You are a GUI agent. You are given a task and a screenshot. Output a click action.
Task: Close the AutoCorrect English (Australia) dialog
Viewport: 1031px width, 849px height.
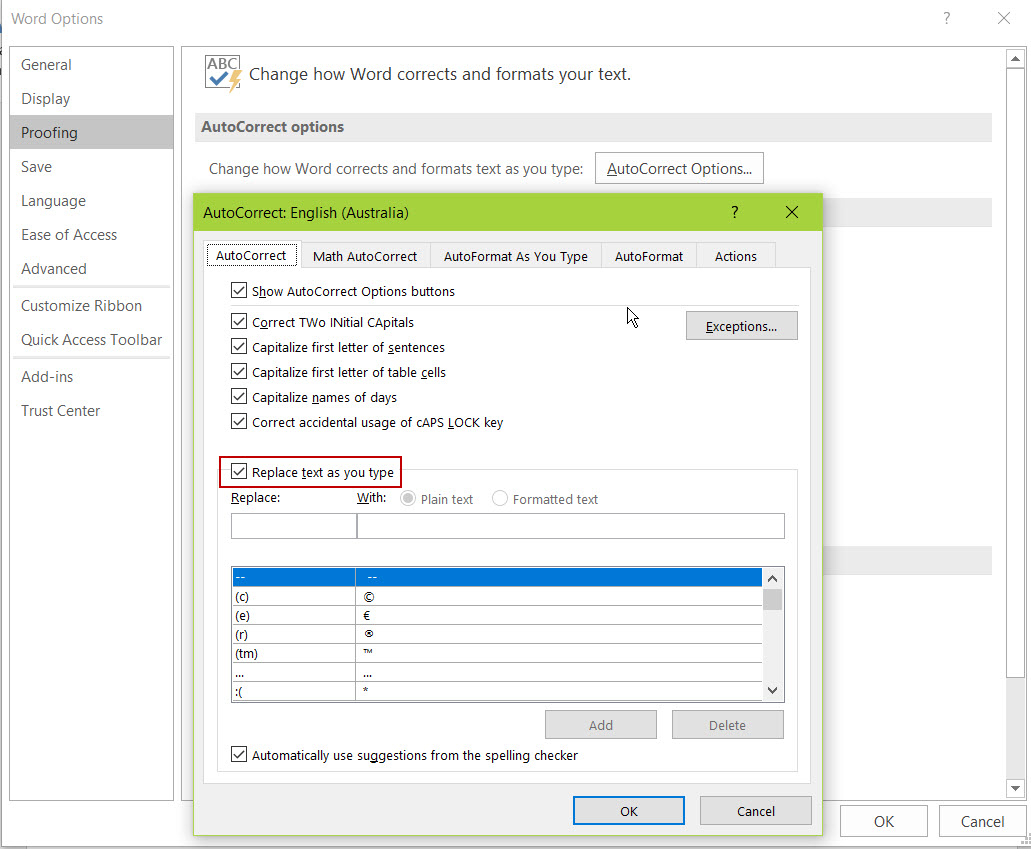792,212
